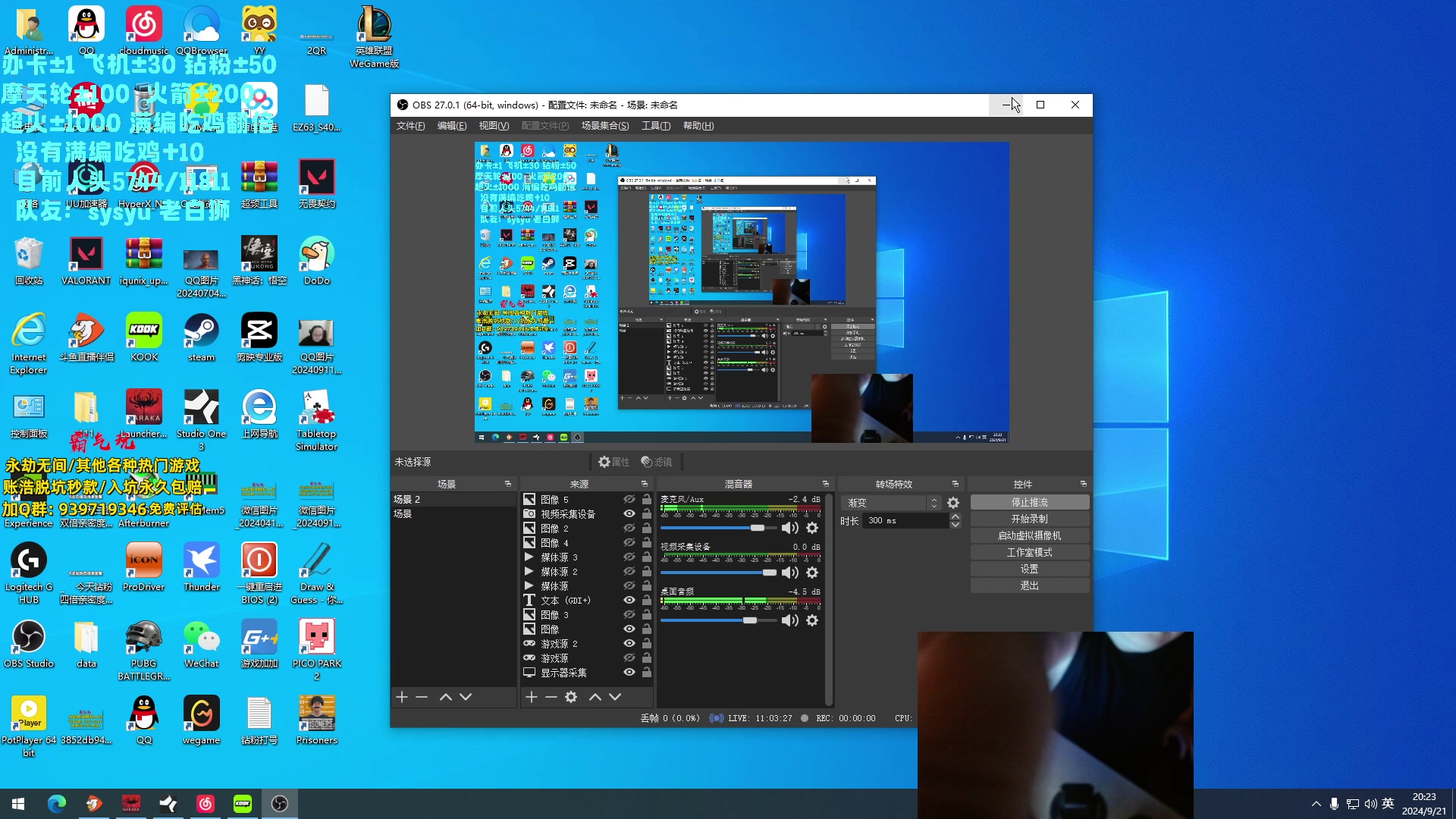Hide the 视频采集设备 source
Image resolution: width=1456 pixels, height=819 pixels.
[x=629, y=514]
